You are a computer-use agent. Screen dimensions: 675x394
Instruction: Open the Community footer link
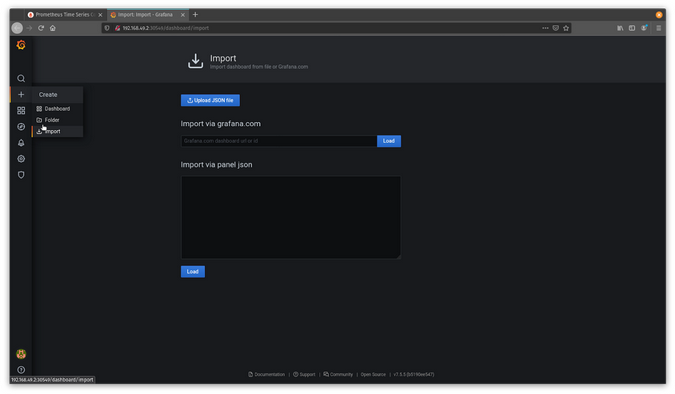click(338, 374)
